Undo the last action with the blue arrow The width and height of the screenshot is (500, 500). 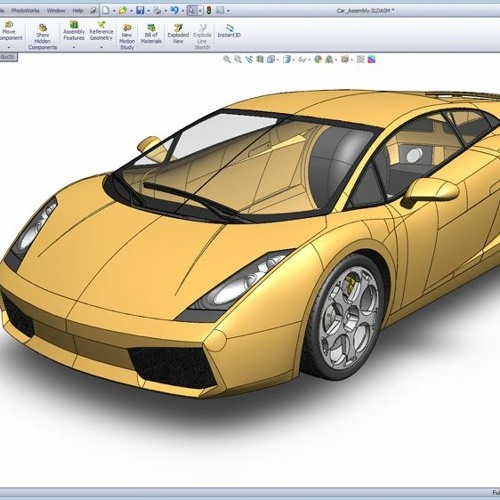click(174, 10)
